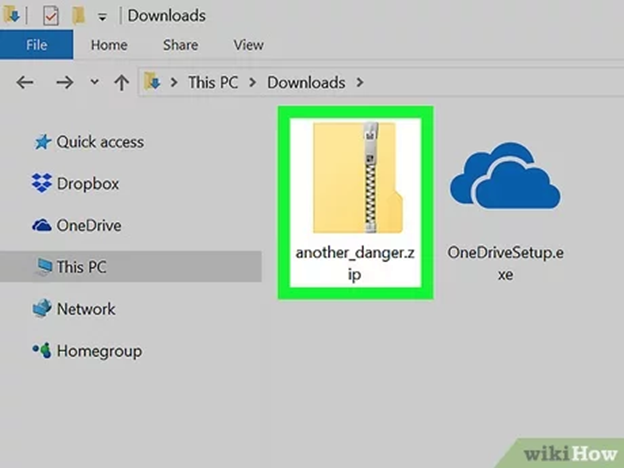Go up one folder level
The width and height of the screenshot is (624, 468).
tap(122, 83)
